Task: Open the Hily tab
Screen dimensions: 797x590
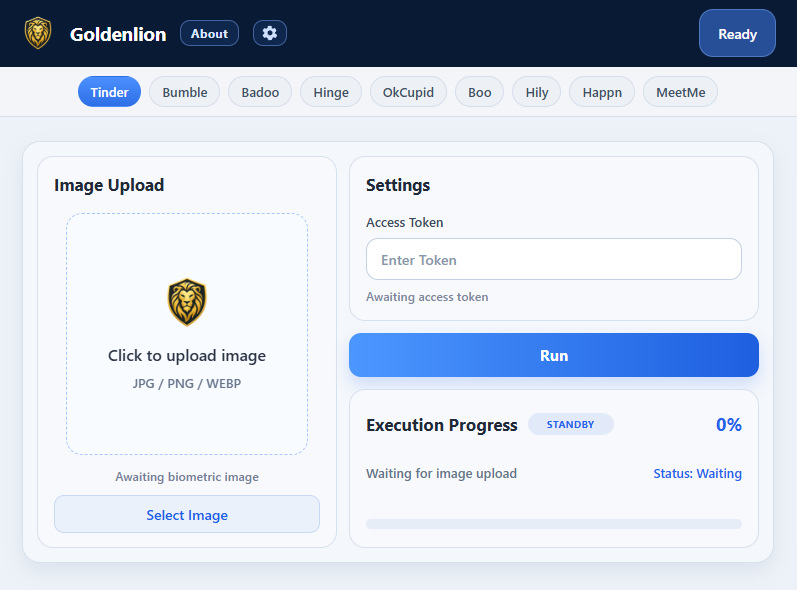Action: 537,92
